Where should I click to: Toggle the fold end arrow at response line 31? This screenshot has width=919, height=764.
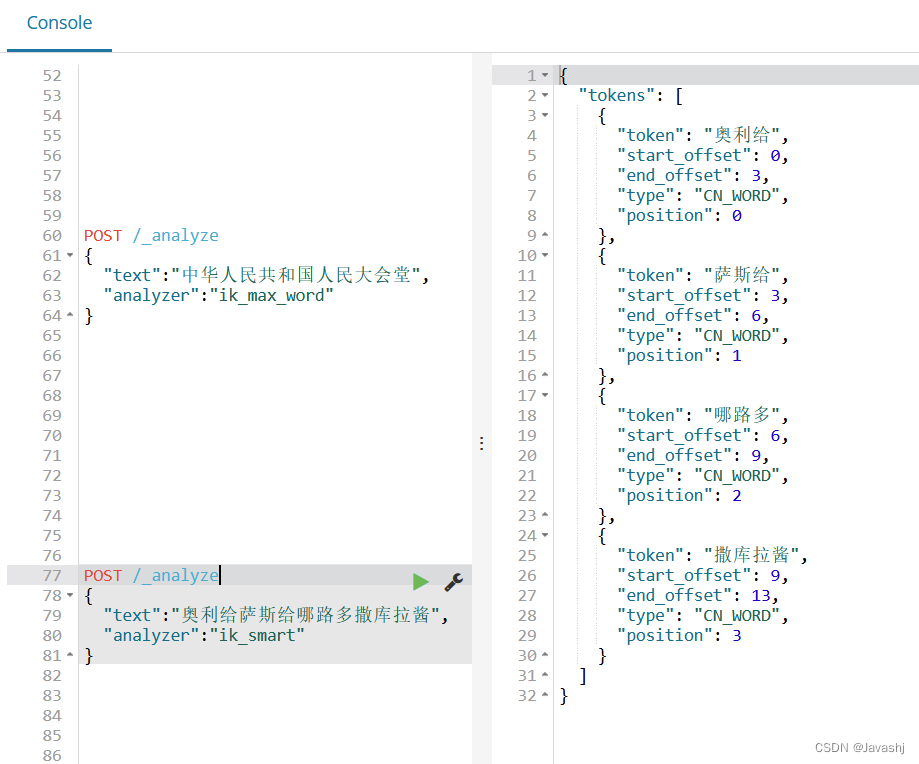545,675
